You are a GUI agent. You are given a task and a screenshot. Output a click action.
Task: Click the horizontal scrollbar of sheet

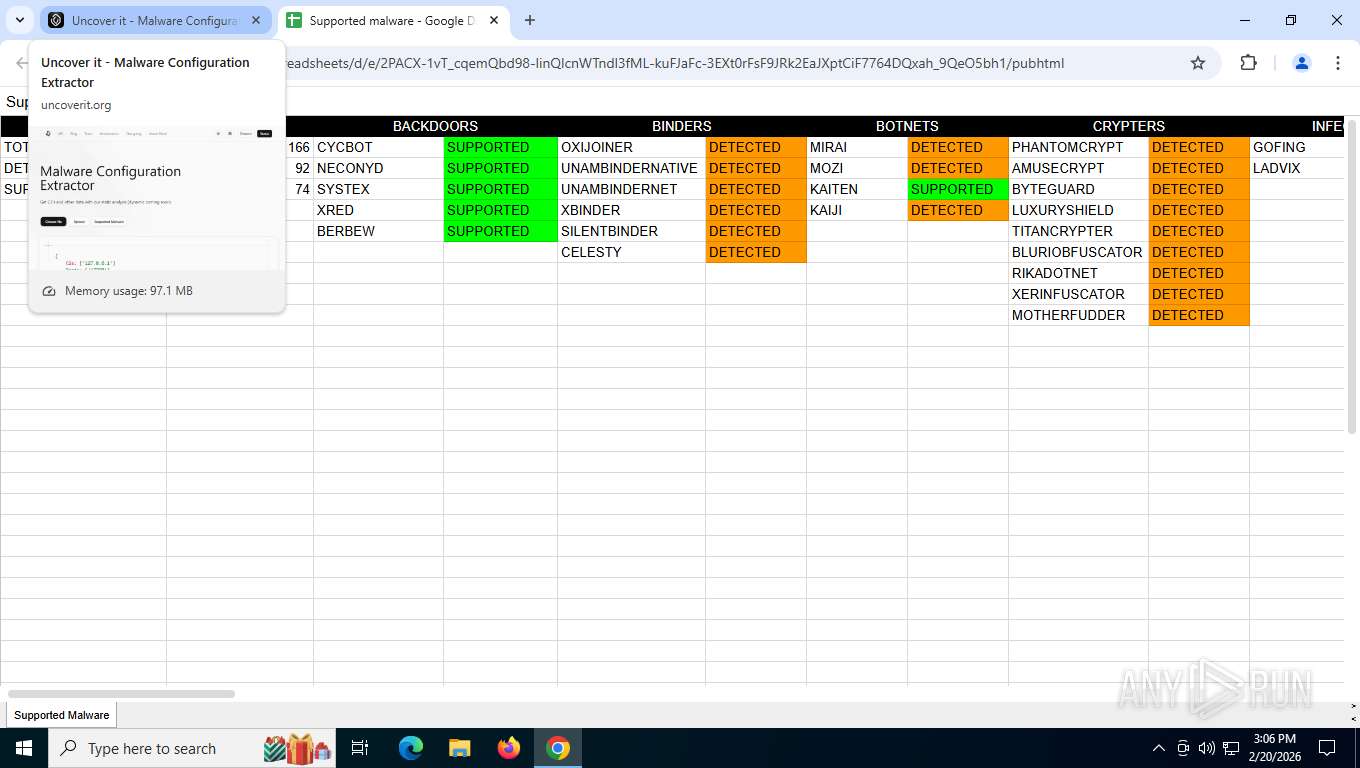[121, 694]
